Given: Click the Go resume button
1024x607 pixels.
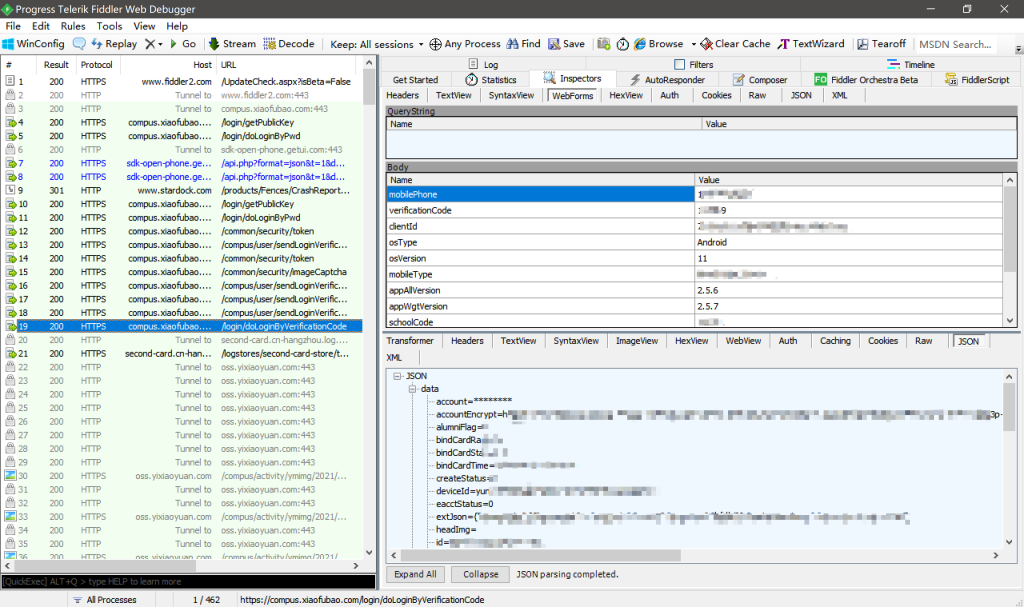Looking at the screenshot, I should point(183,44).
